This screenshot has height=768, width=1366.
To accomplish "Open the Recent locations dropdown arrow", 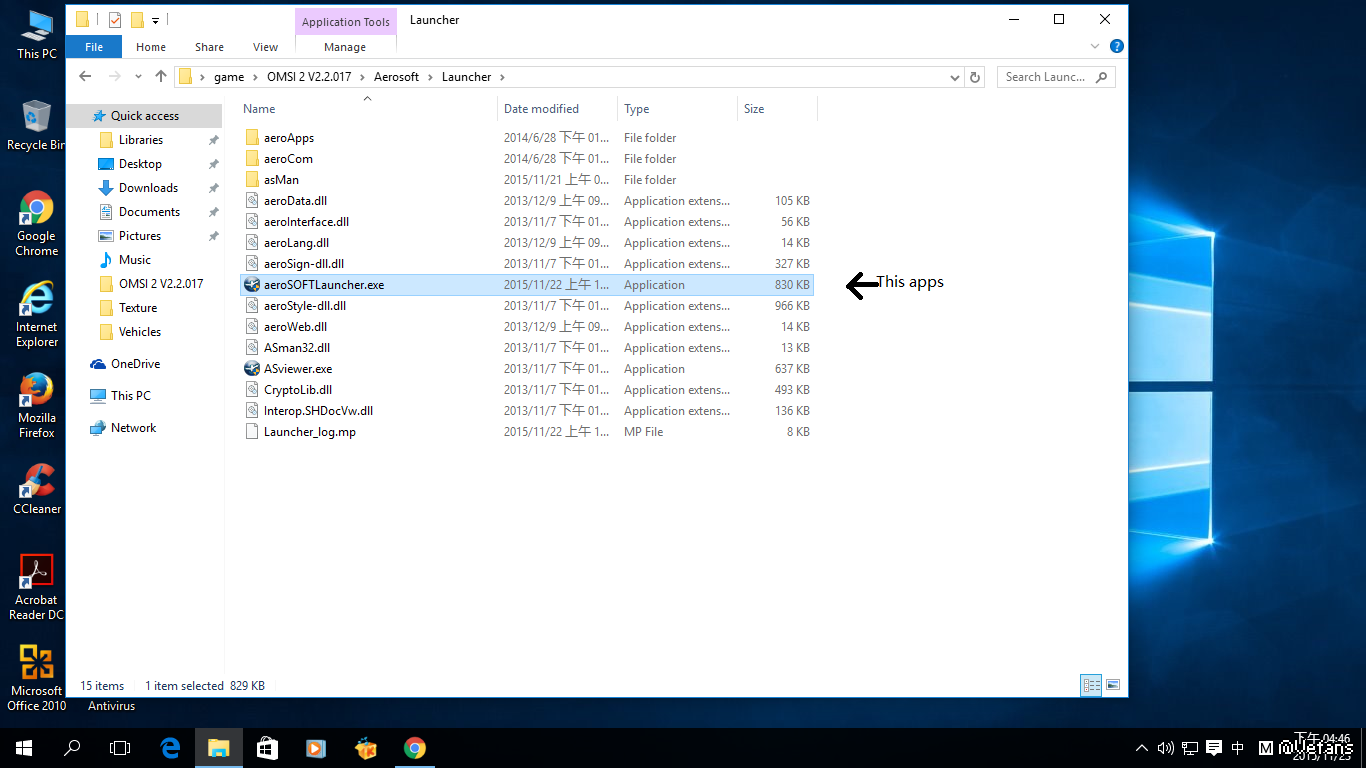I will click(x=138, y=77).
